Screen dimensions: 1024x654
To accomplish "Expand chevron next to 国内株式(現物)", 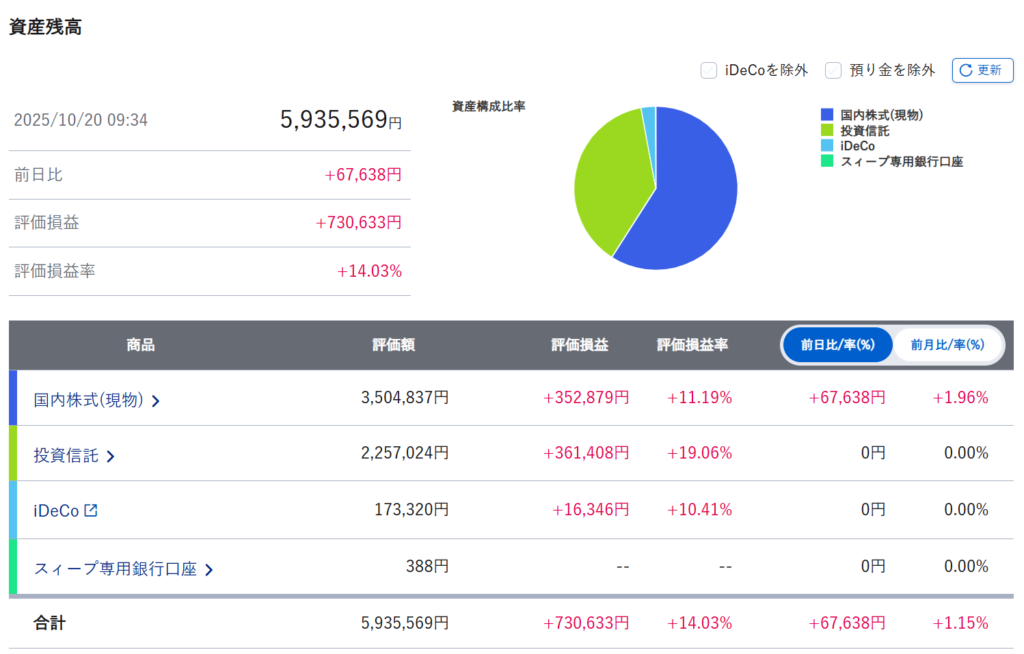I will click(x=156, y=401).
